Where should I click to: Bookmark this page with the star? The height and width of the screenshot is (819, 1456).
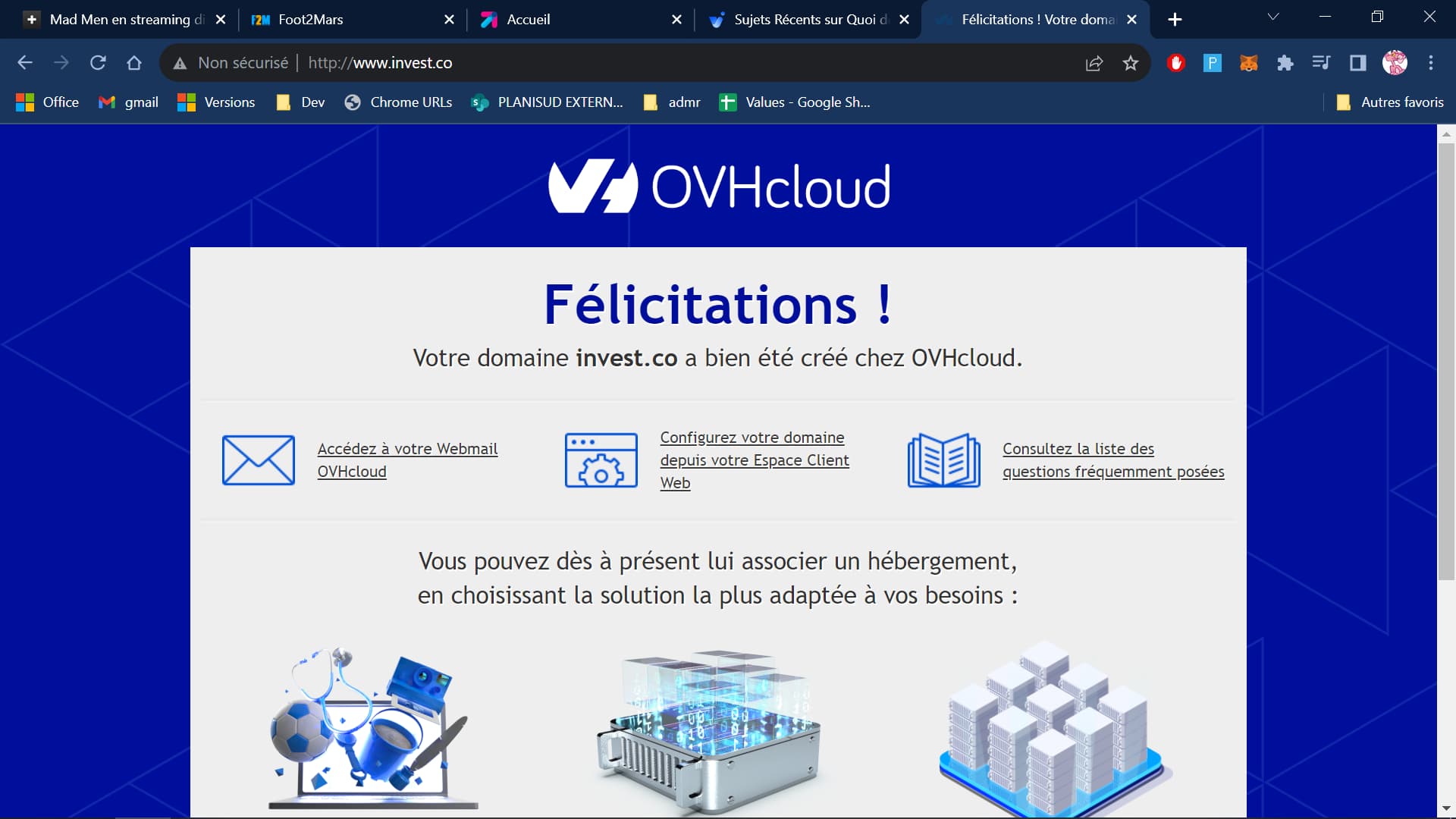click(x=1131, y=63)
